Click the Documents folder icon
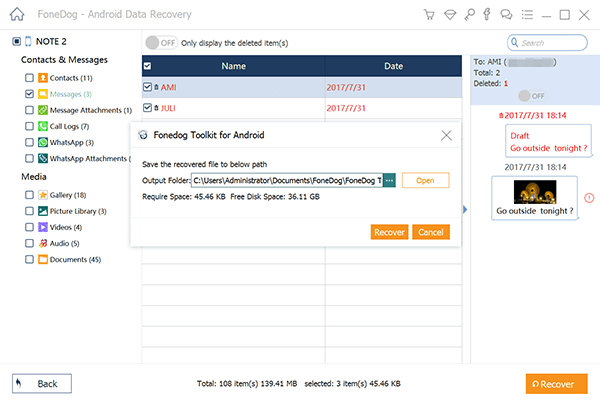The width and height of the screenshot is (600, 402). pyautogui.click(x=43, y=259)
